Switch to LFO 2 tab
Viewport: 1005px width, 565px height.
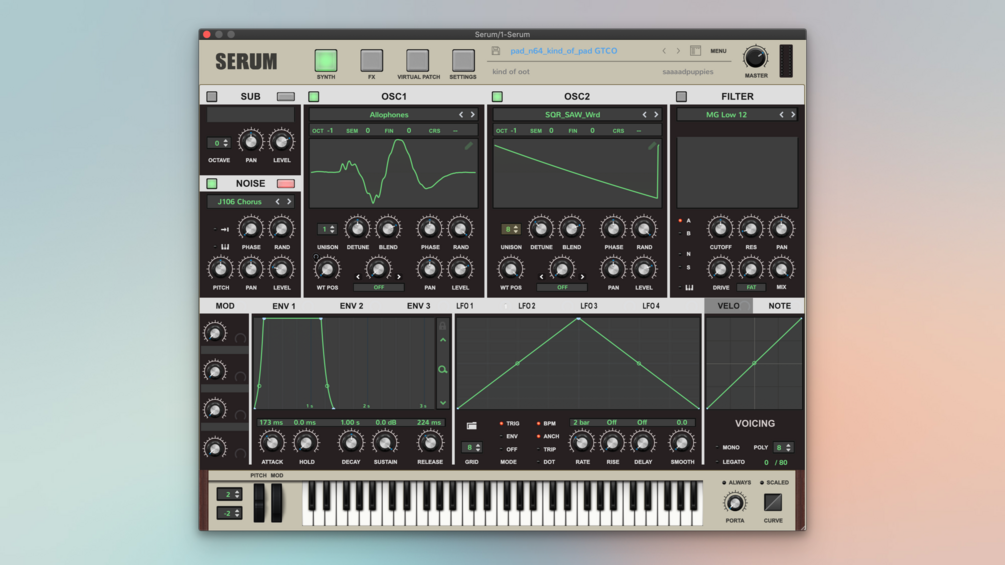click(x=527, y=306)
